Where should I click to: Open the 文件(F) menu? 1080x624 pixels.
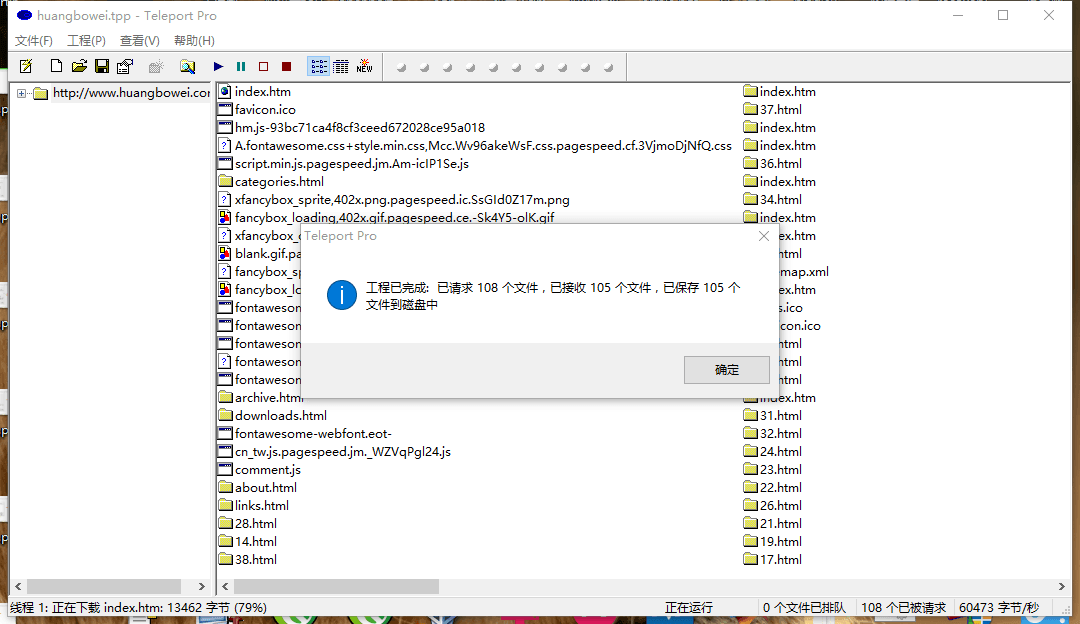point(34,41)
